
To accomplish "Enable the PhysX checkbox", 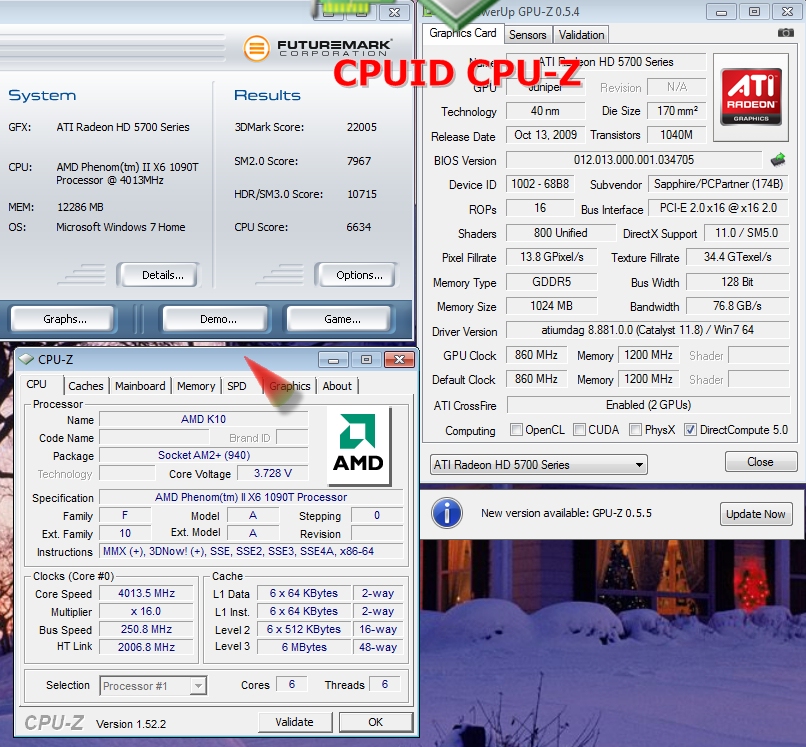I will (x=636, y=429).
